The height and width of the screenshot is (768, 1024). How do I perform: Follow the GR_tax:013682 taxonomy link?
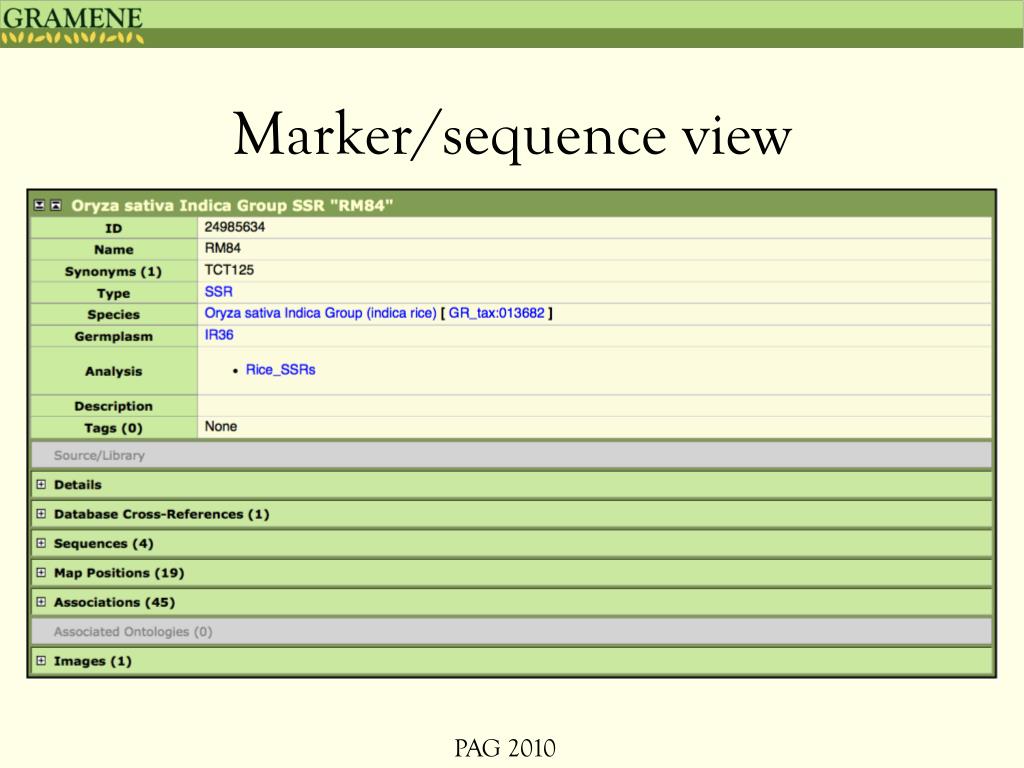[496, 313]
